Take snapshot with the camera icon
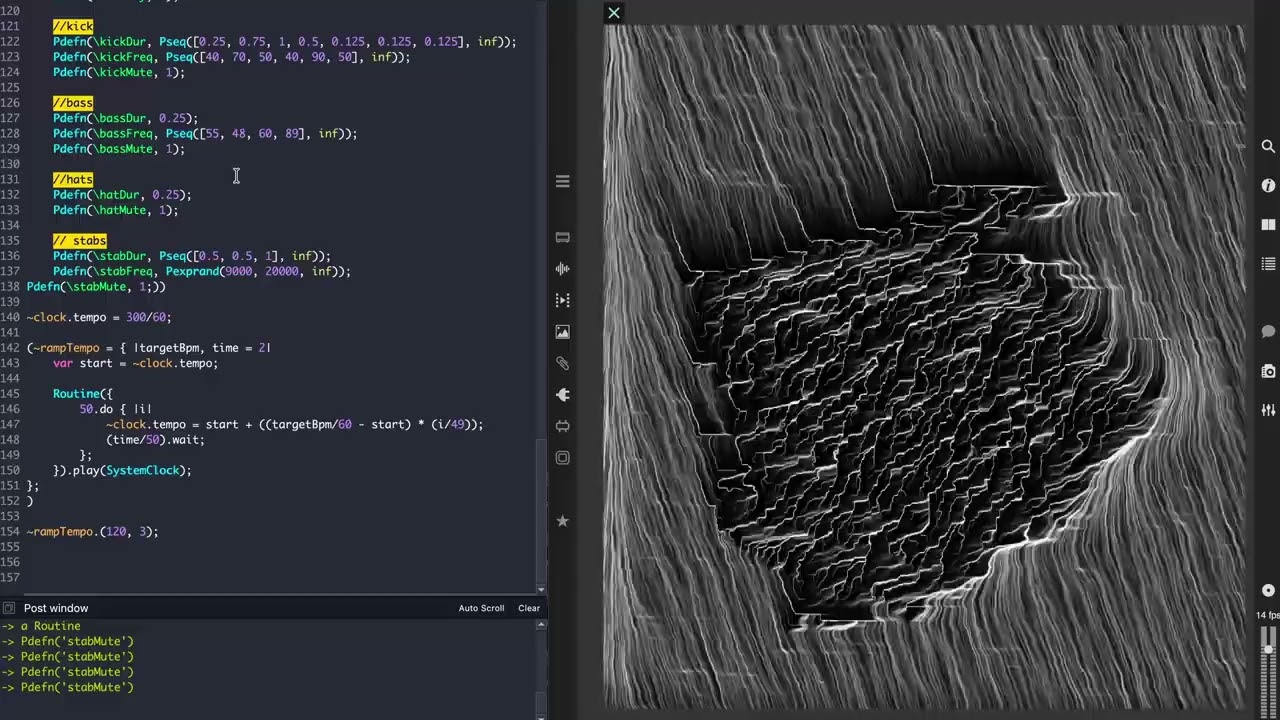Screen dimensions: 1280x720 pyautogui.click(x=1268, y=371)
